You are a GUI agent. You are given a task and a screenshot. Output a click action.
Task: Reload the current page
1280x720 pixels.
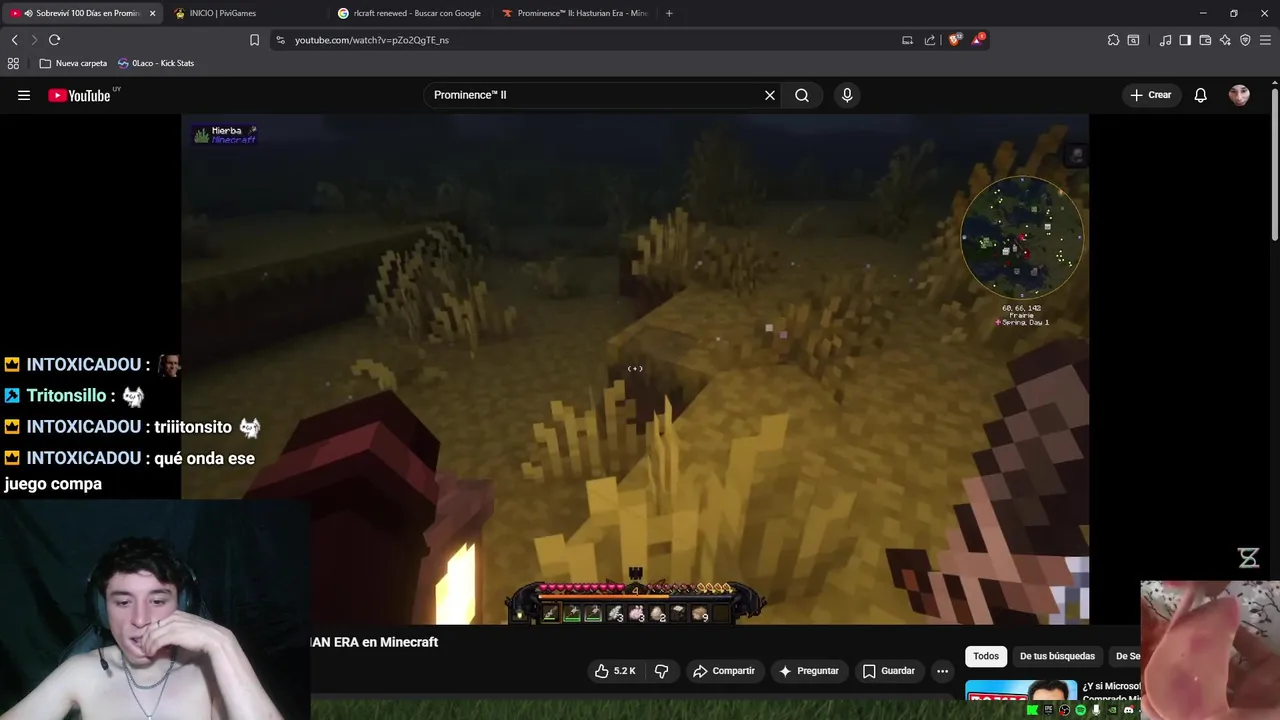tap(54, 40)
